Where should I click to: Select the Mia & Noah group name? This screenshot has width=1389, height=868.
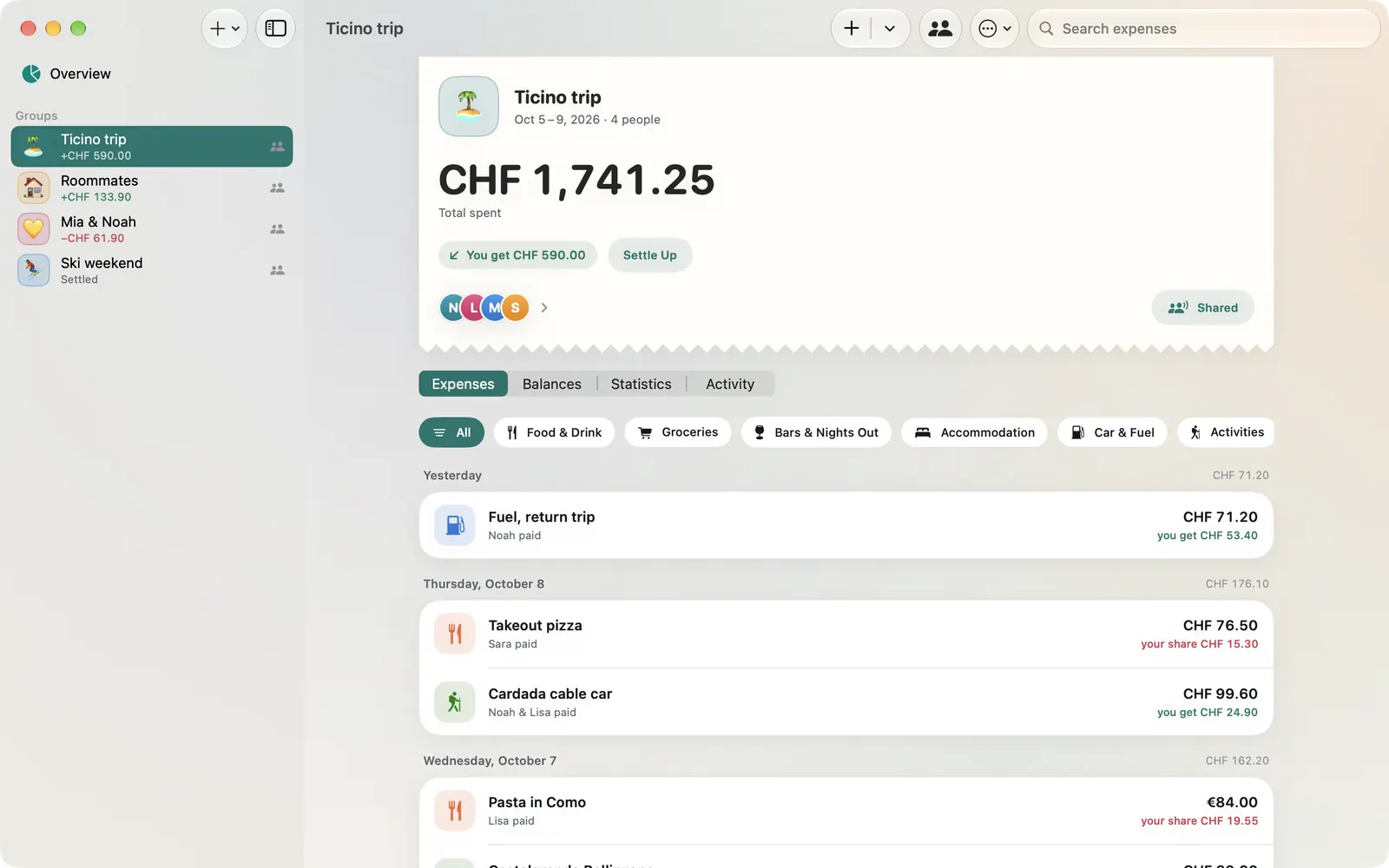pos(98,222)
